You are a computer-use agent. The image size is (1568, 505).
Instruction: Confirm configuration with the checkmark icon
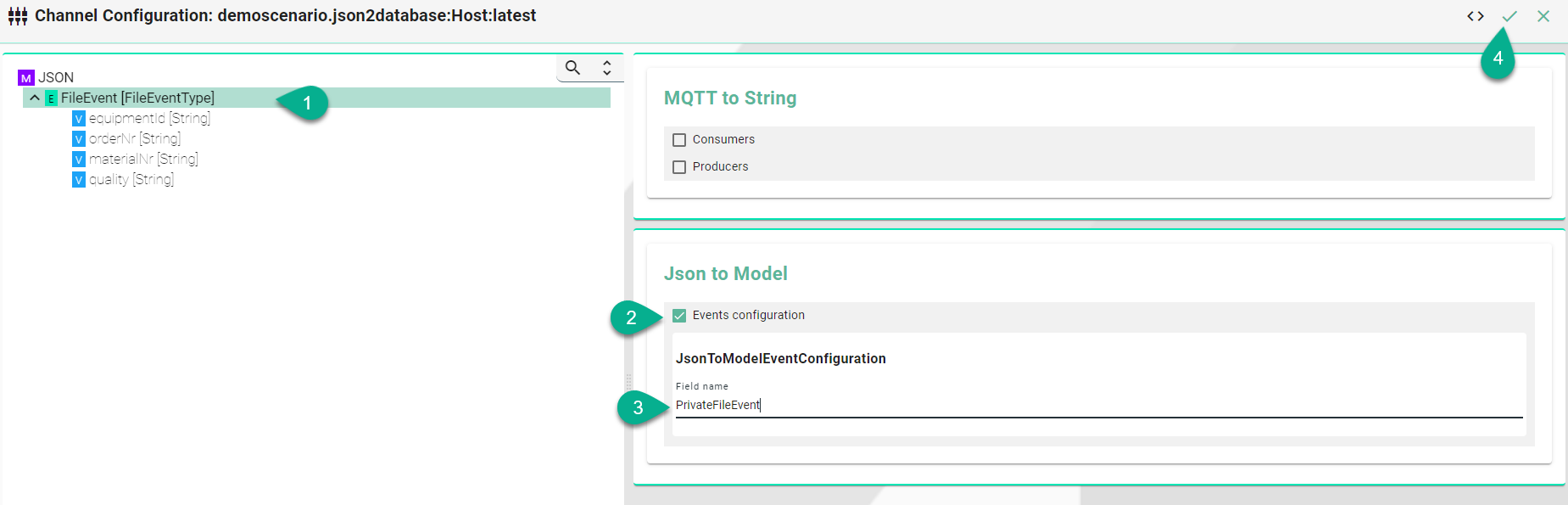(1509, 16)
